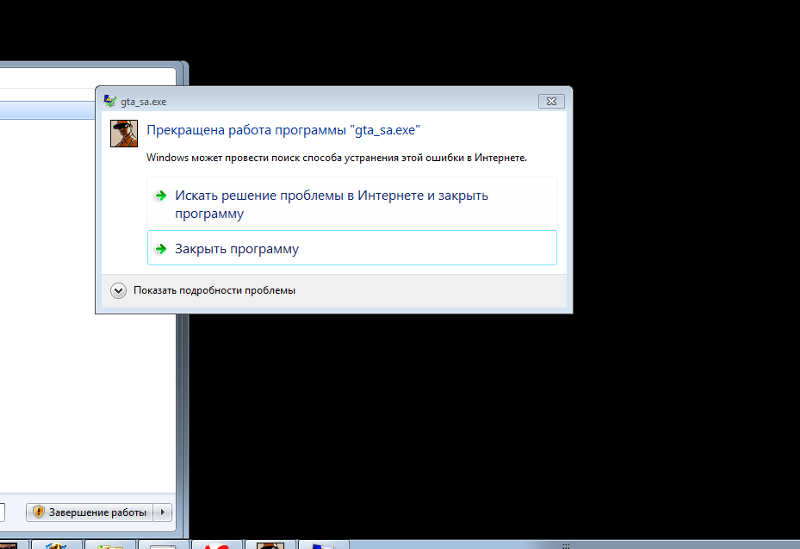800x549 pixels.
Task: Click the 'Завершение работы' button in Start menu
Action: point(90,512)
